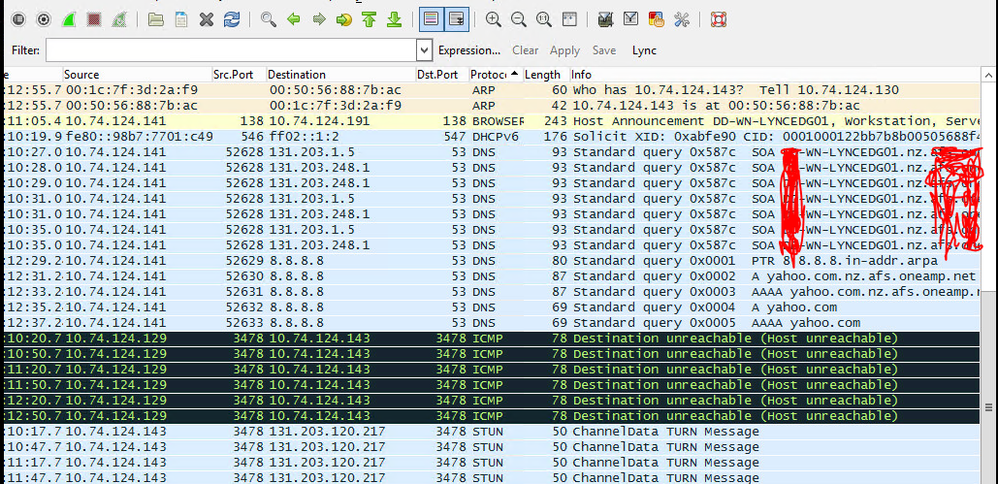The image size is (998, 484).
Task: Open a capture file (folder icon)
Action: 155,20
